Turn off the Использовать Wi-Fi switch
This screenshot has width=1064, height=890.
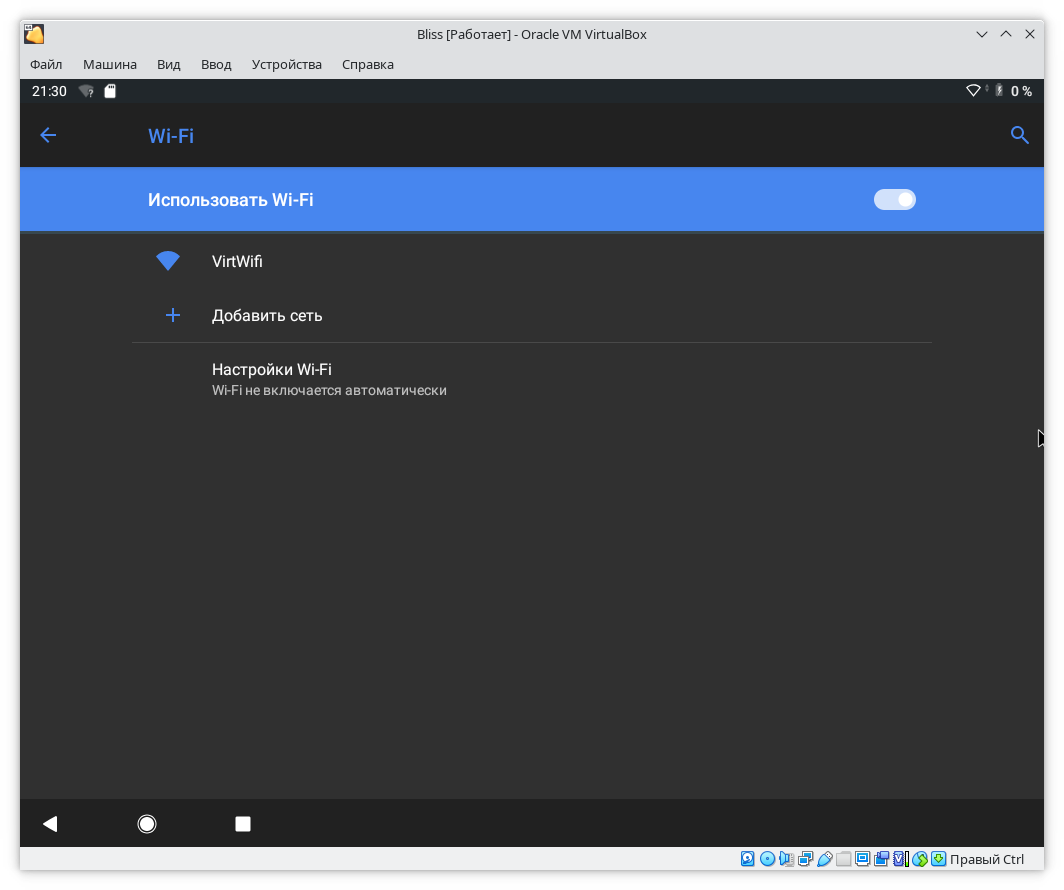pos(894,200)
